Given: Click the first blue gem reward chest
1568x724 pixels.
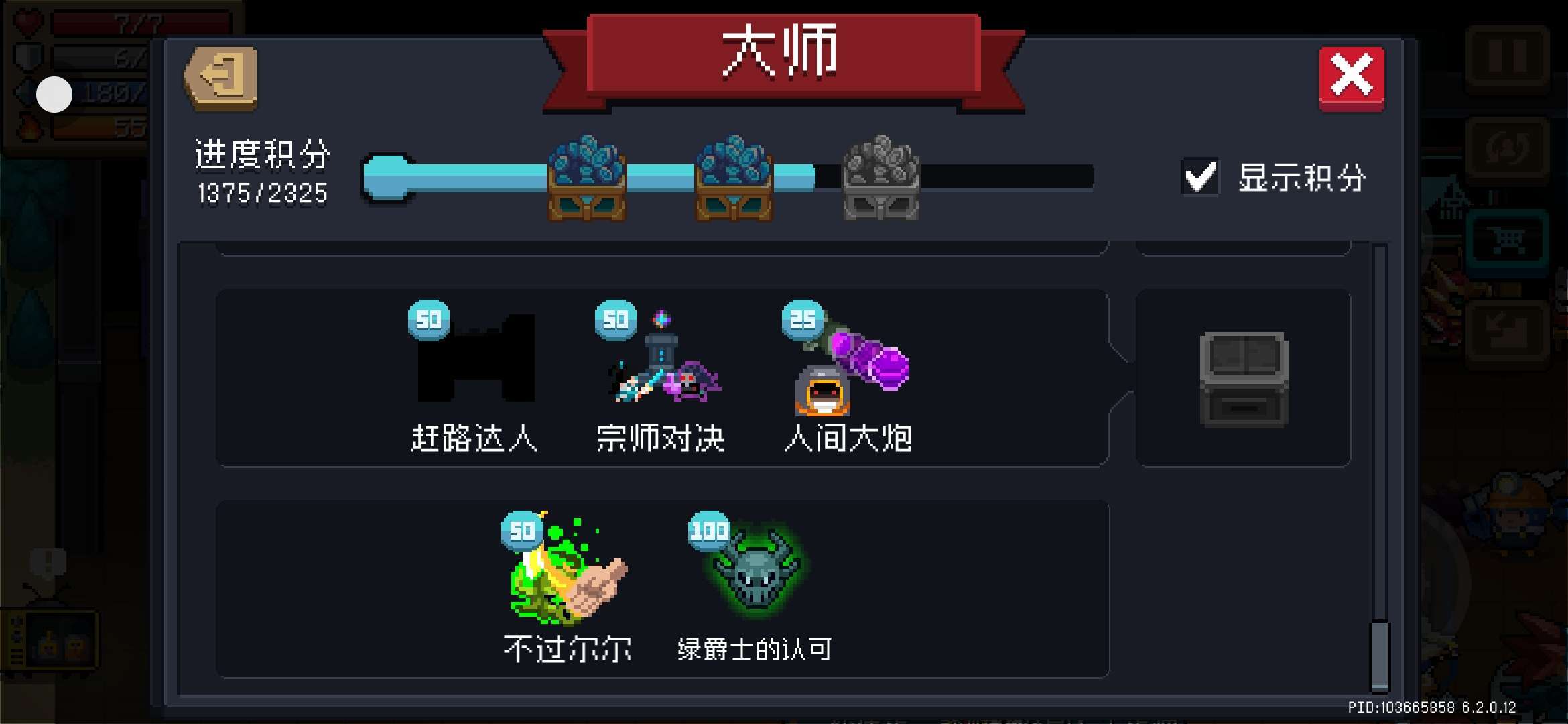Looking at the screenshot, I should [x=587, y=178].
